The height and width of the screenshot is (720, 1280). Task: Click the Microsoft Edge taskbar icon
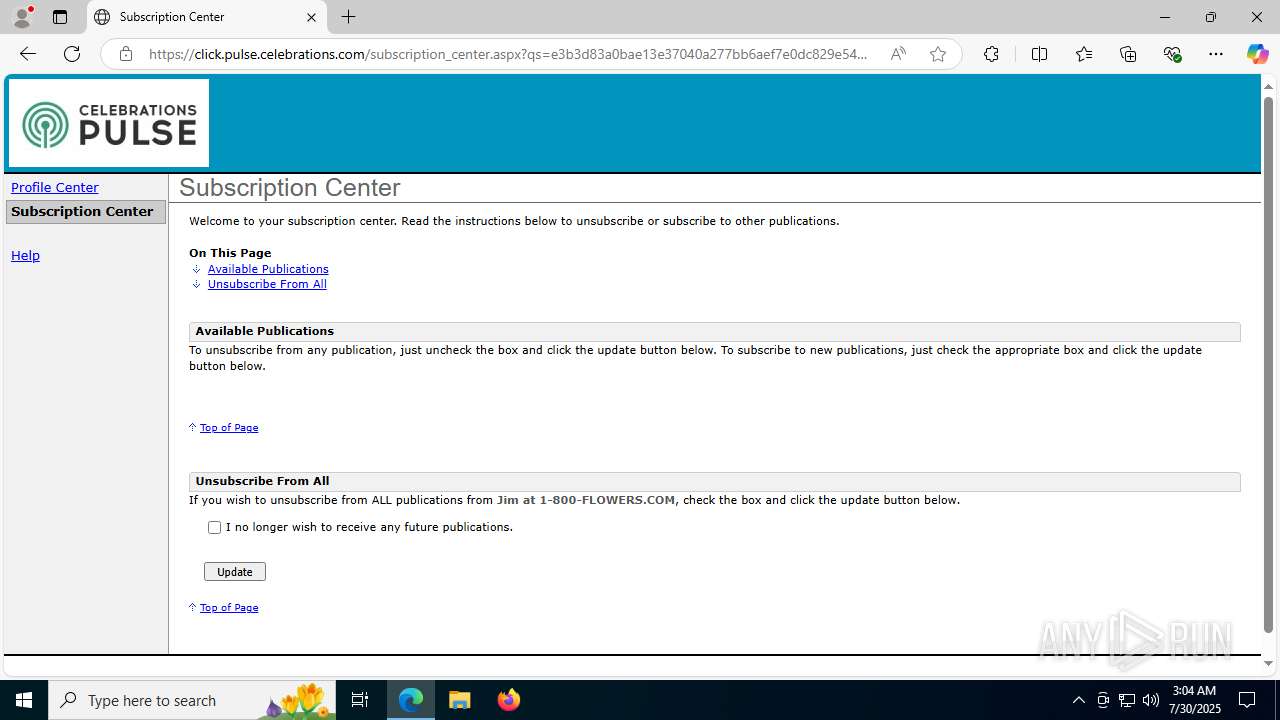411,700
